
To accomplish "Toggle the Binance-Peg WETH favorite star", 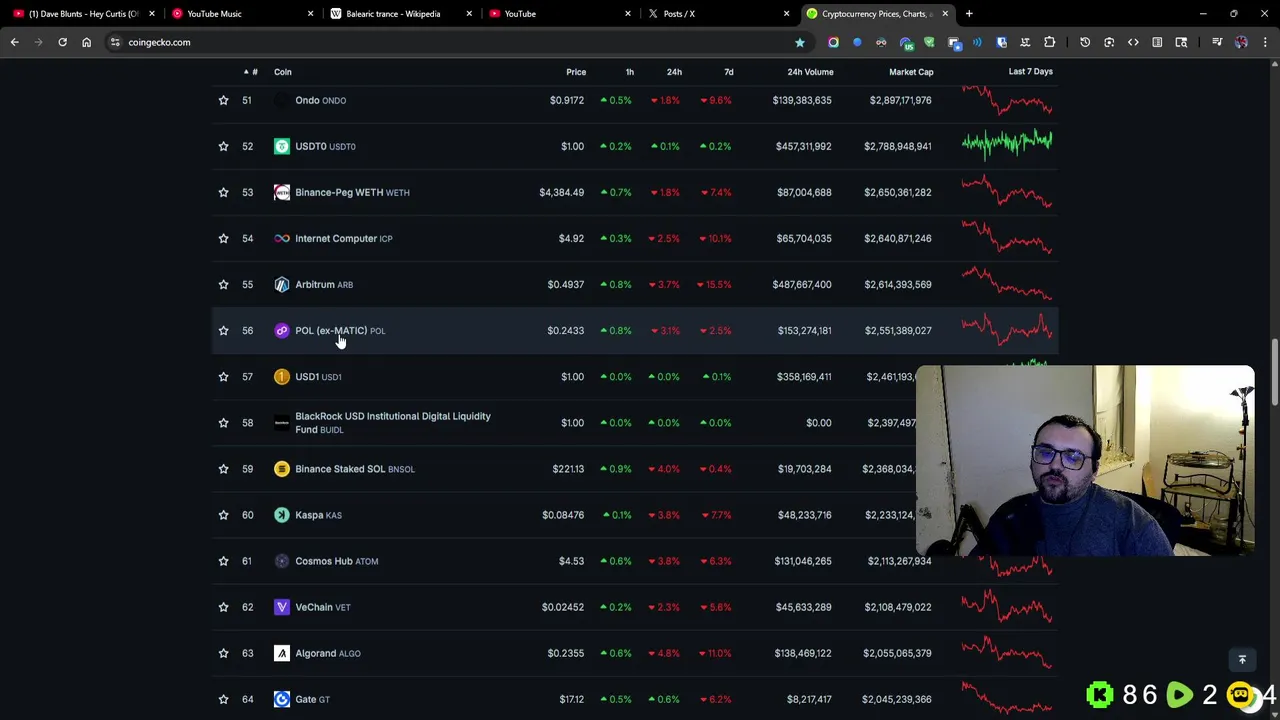I will tap(223, 192).
